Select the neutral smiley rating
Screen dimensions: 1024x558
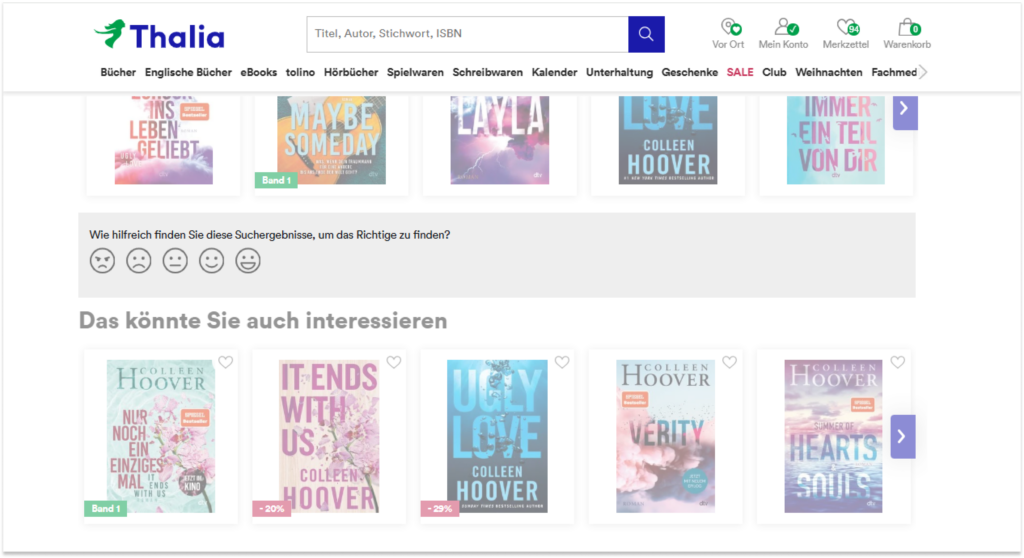pos(175,261)
